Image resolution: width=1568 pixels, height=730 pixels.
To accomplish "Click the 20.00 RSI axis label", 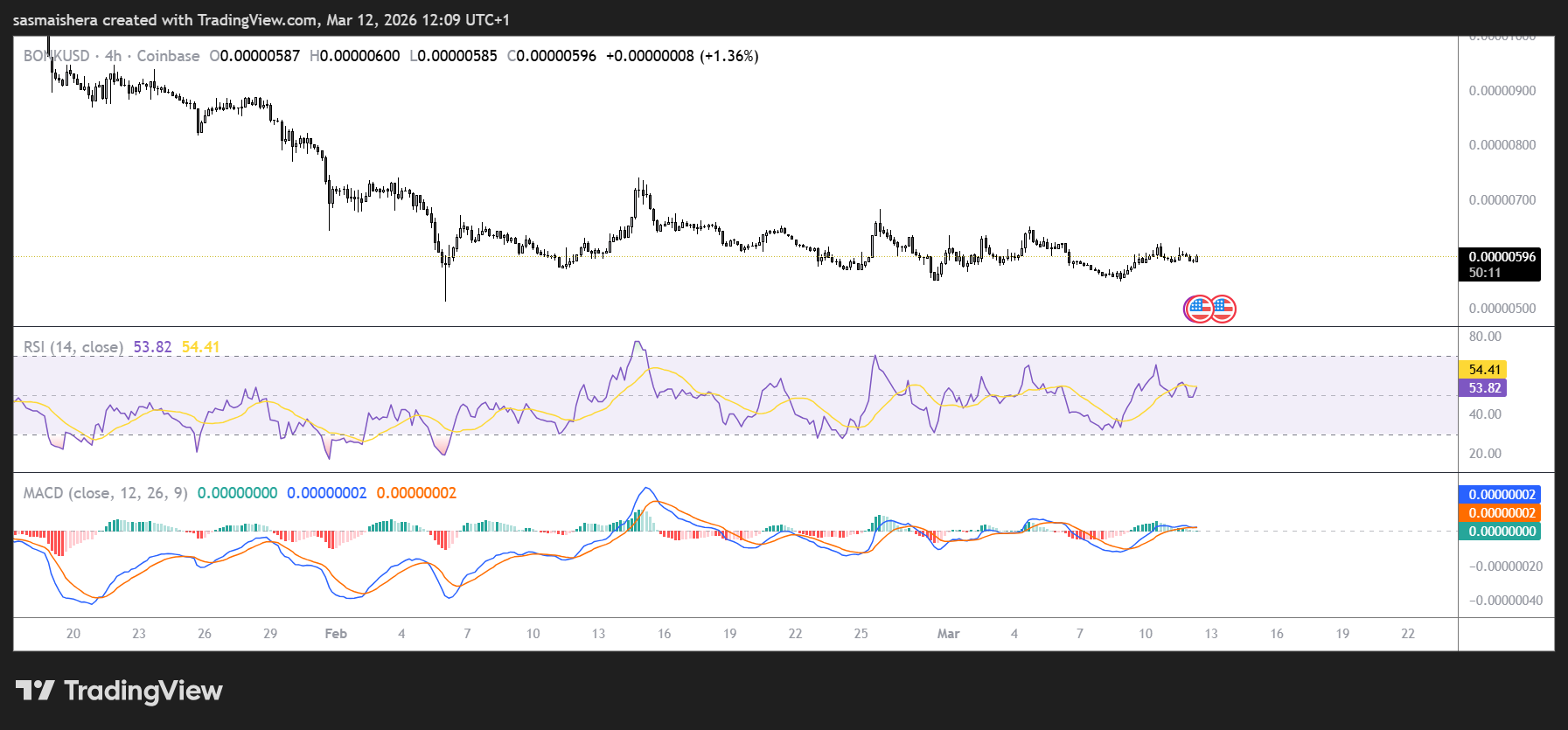I will coord(1485,454).
